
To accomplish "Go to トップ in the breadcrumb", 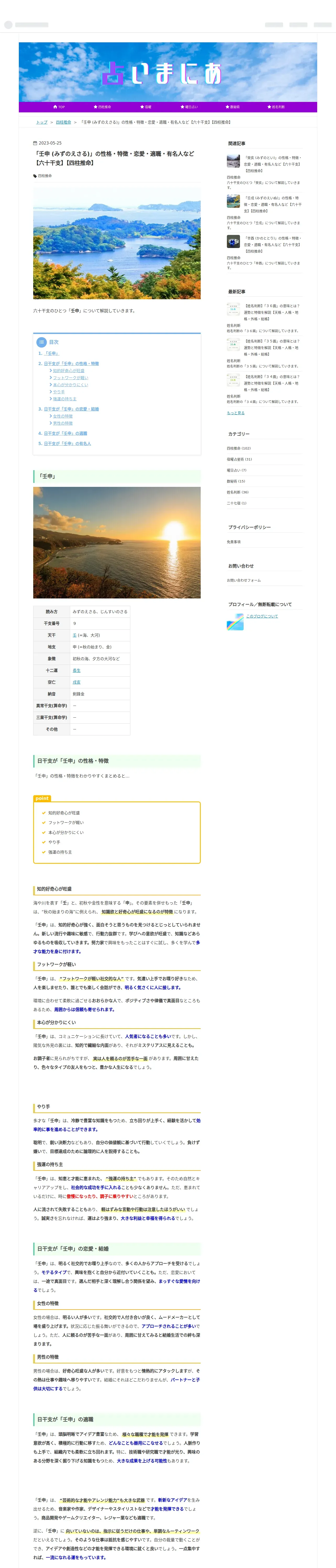I will coord(41,122).
